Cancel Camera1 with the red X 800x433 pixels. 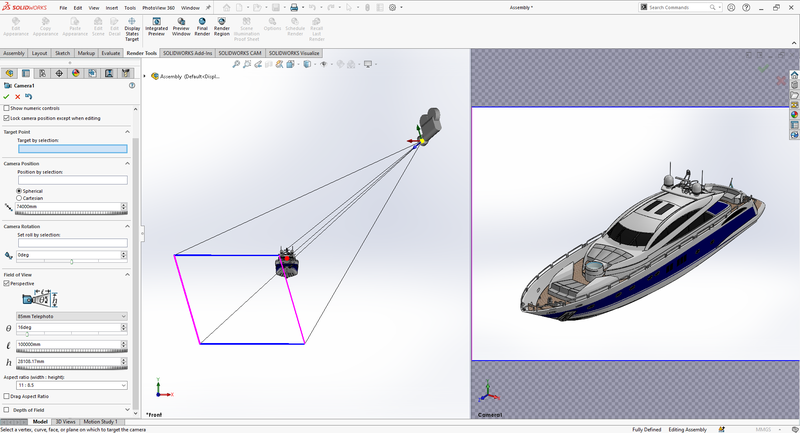(x=17, y=96)
